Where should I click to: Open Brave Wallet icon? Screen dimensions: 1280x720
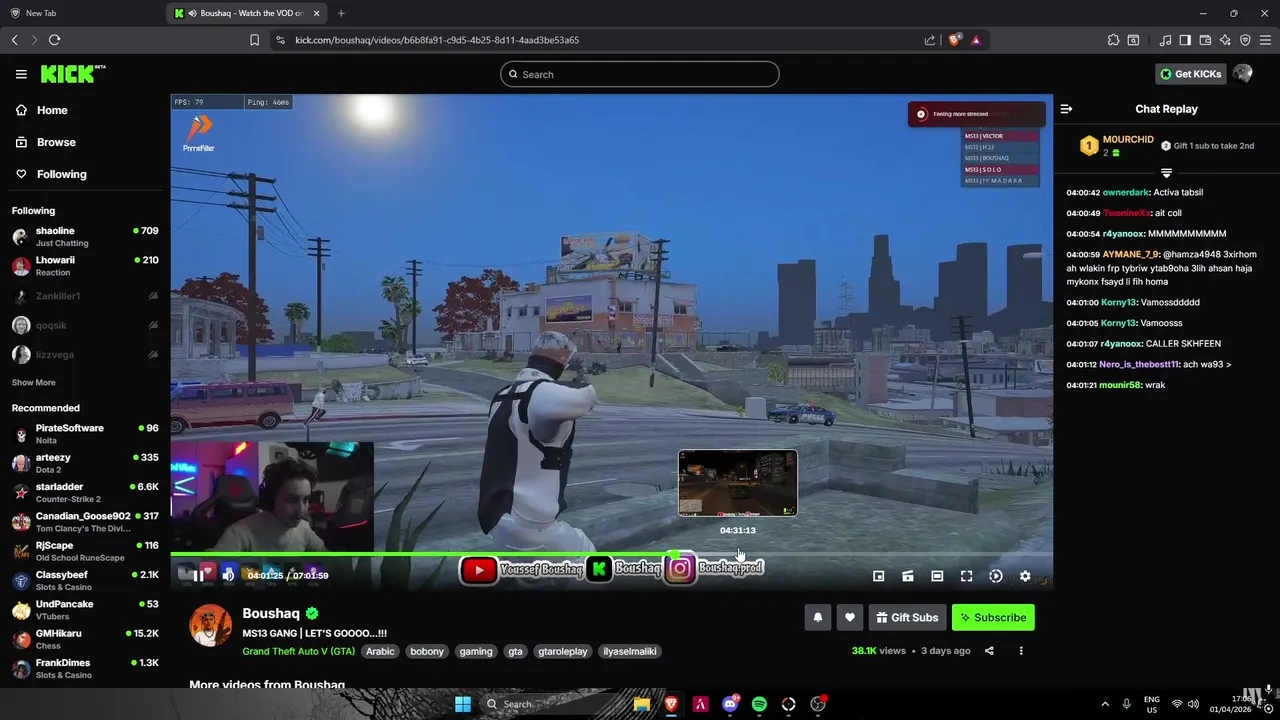[x=1205, y=40]
